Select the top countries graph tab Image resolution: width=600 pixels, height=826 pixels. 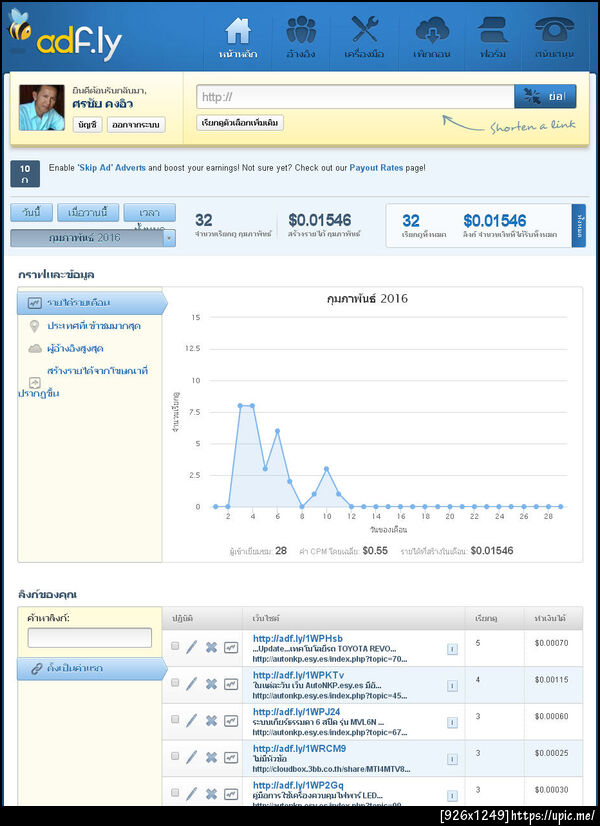coord(93,326)
